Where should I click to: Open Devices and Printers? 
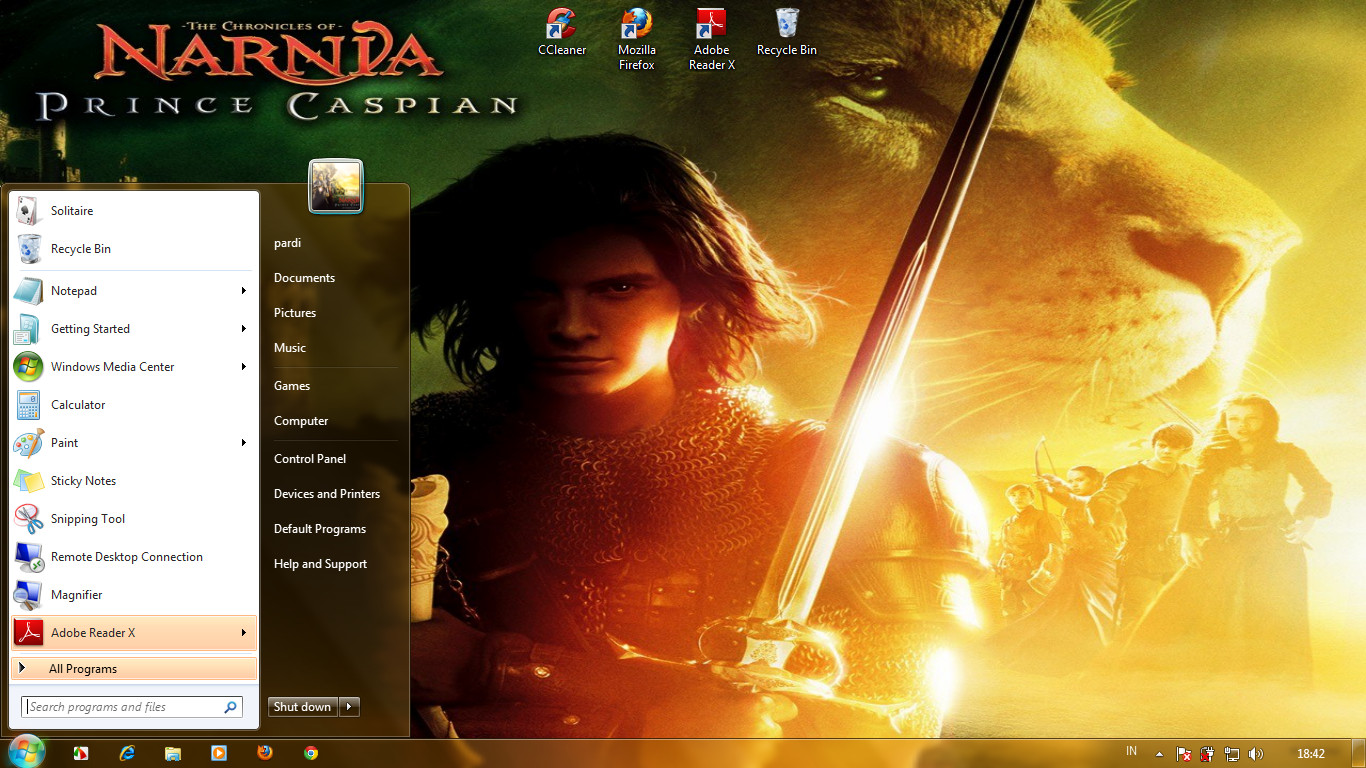329,494
